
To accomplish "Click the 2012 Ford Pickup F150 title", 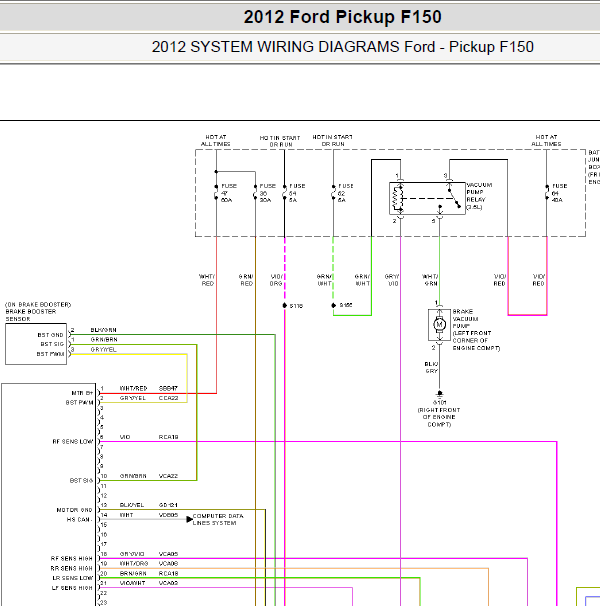I will (x=342, y=17).
